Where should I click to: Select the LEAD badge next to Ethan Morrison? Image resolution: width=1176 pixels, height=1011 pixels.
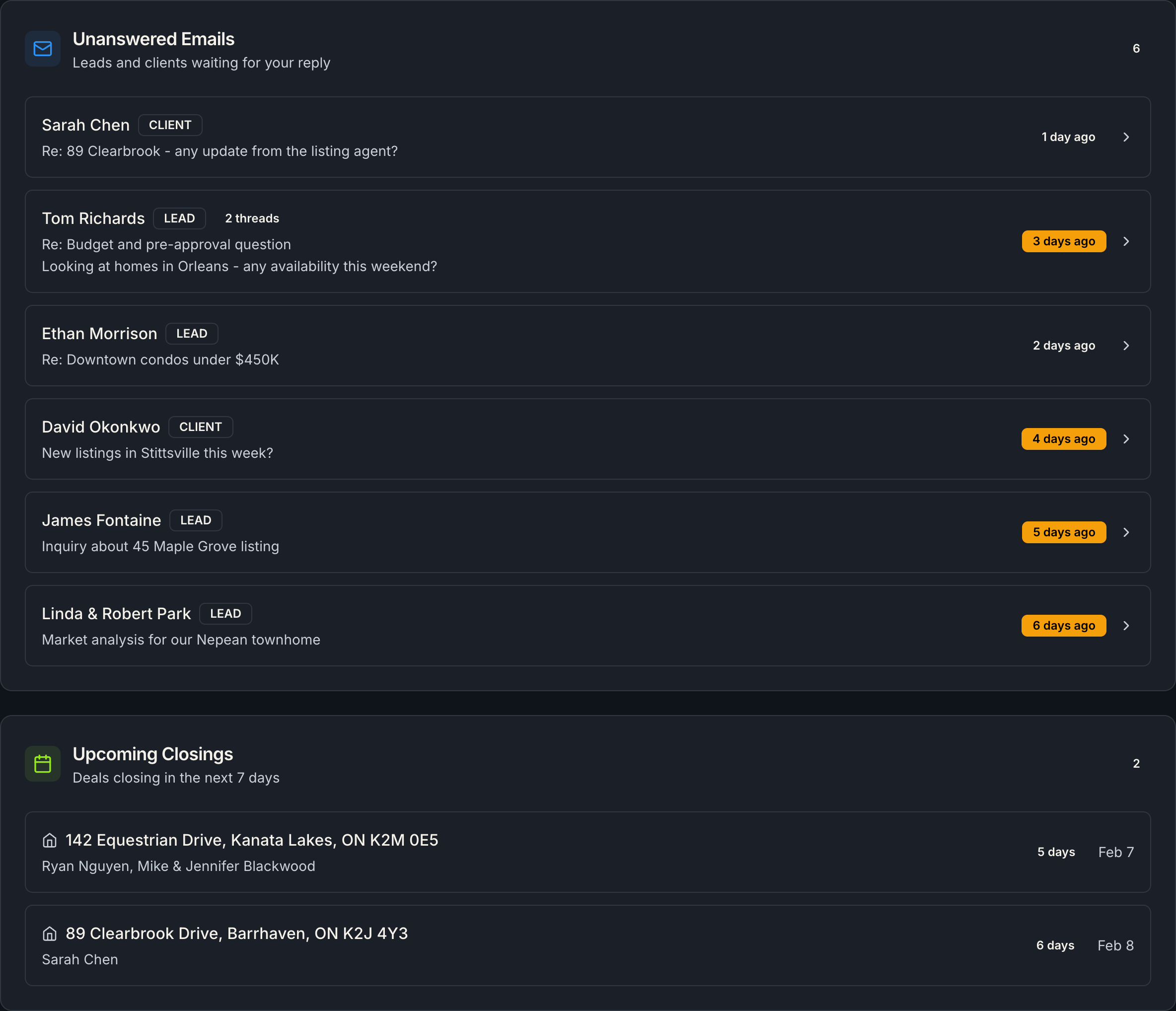coord(192,334)
